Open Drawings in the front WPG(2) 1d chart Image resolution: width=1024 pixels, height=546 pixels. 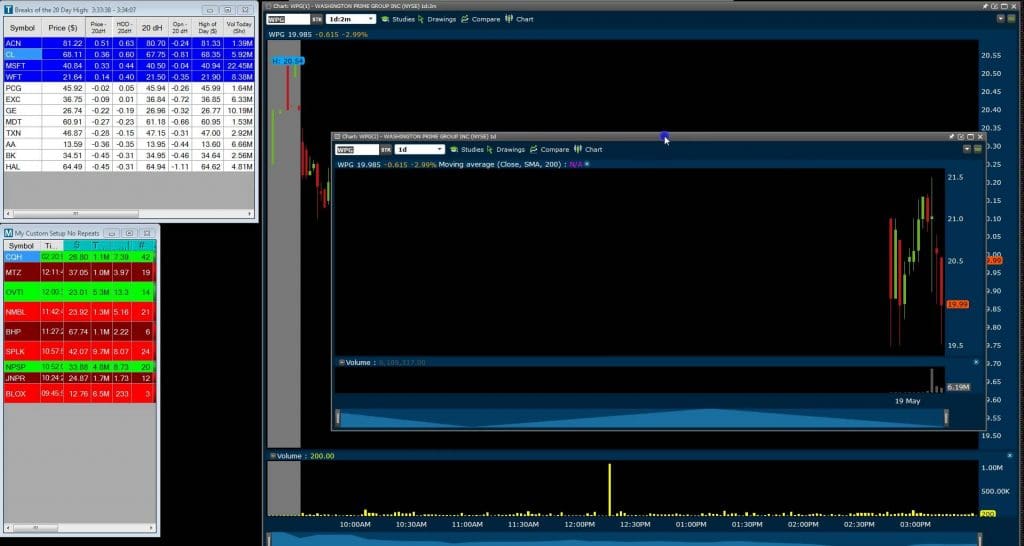[x=505, y=150]
